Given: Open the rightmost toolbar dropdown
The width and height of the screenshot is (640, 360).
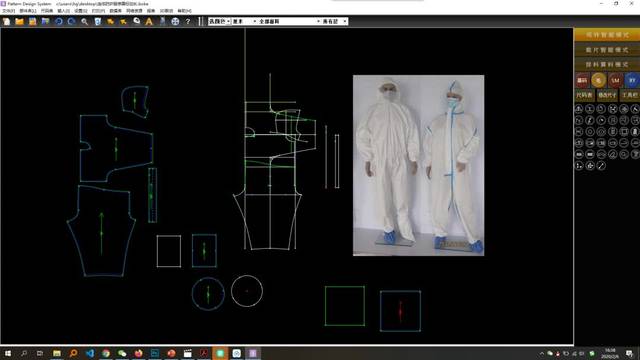Looking at the screenshot, I should pyautogui.click(x=334, y=21).
